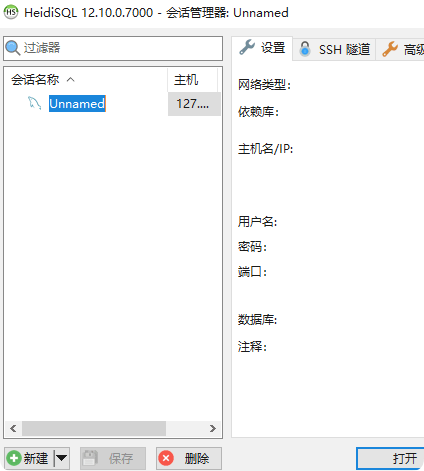Image resolution: width=424 pixels, height=471 pixels.
Task: Click the 主机 column header
Action: [192, 80]
